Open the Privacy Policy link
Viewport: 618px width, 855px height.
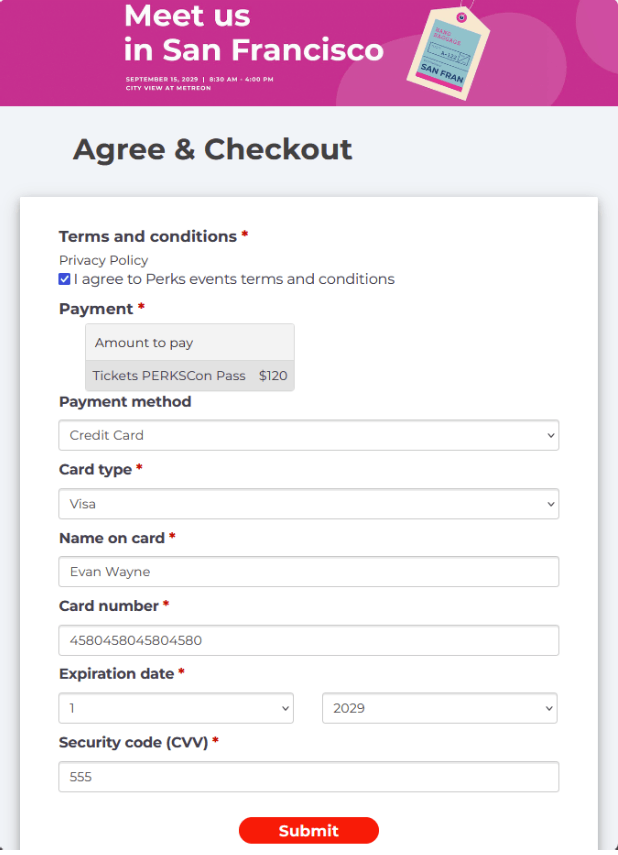coord(103,260)
